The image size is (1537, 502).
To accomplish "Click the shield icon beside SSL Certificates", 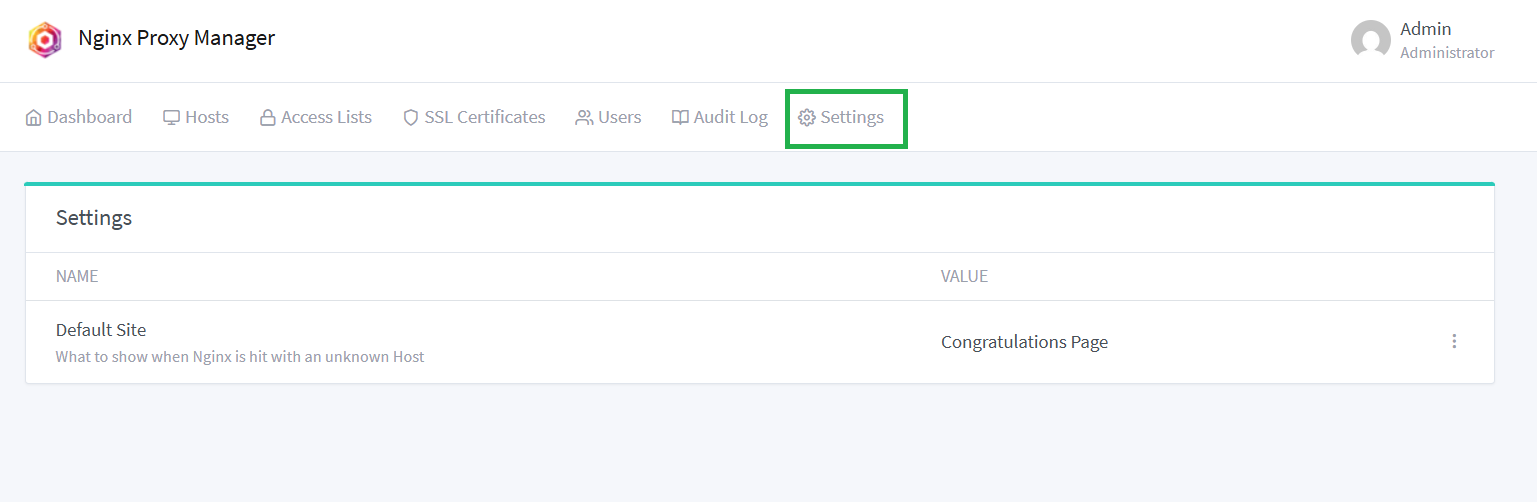I will [x=410, y=118].
